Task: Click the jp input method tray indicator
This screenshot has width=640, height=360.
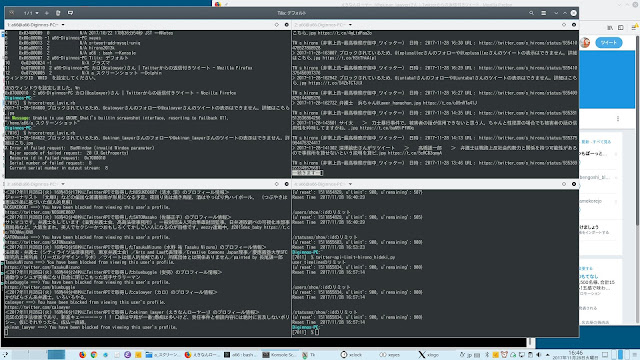Action: click(x=470, y=355)
